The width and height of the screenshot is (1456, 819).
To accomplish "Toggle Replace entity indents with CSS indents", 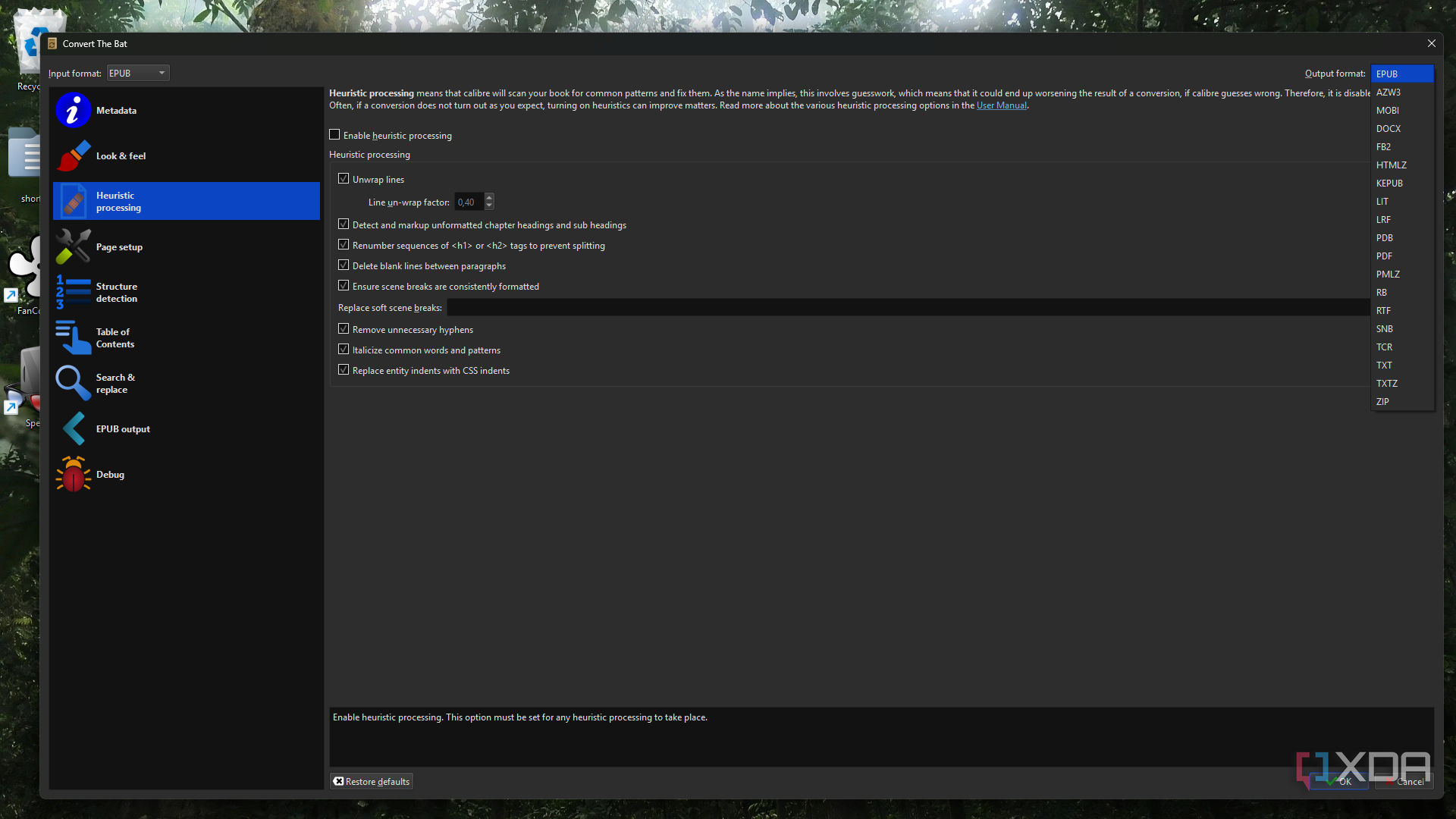I will pyautogui.click(x=344, y=370).
